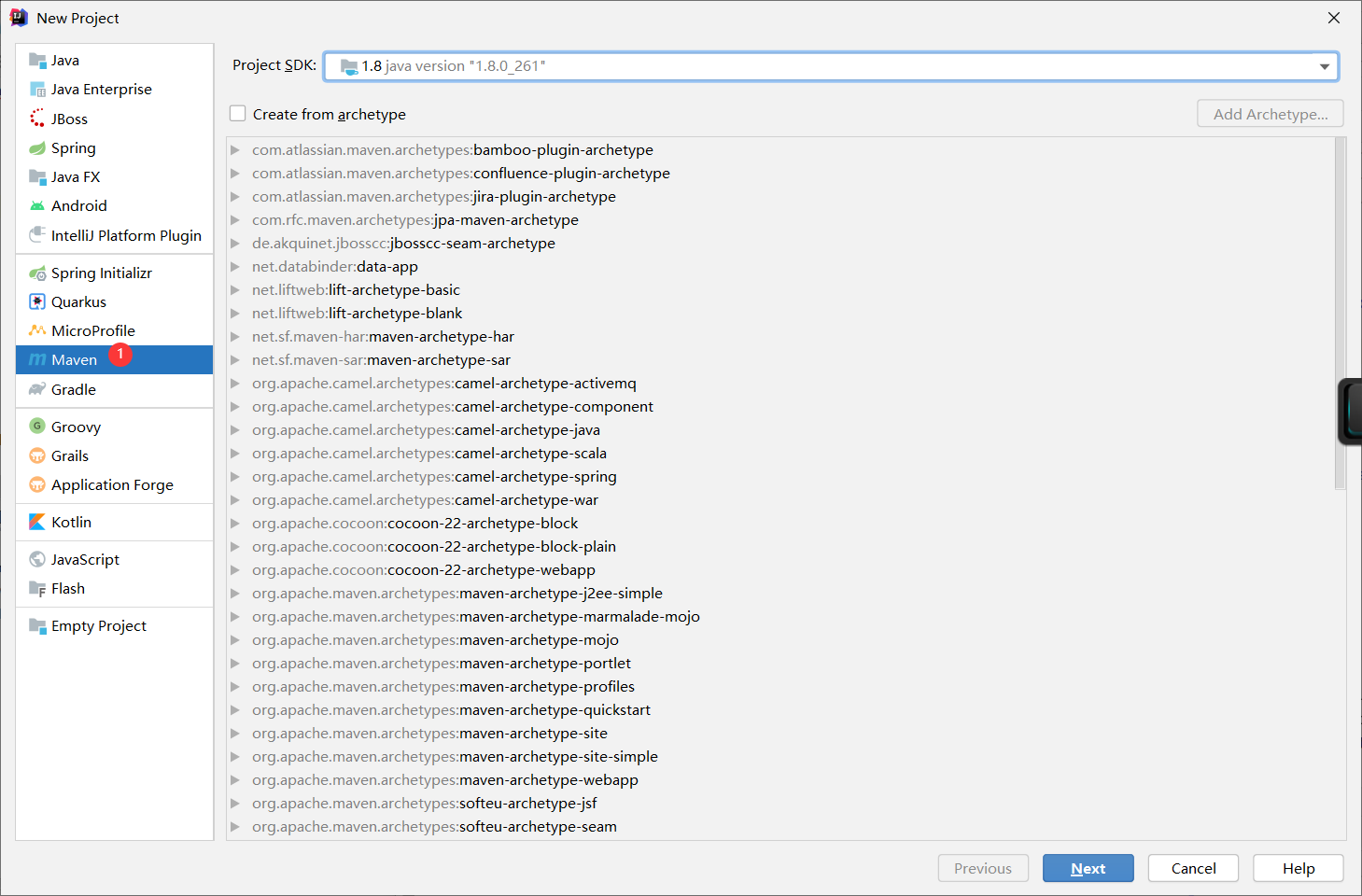Click the Next button
The height and width of the screenshot is (896, 1362).
pyautogui.click(x=1088, y=868)
